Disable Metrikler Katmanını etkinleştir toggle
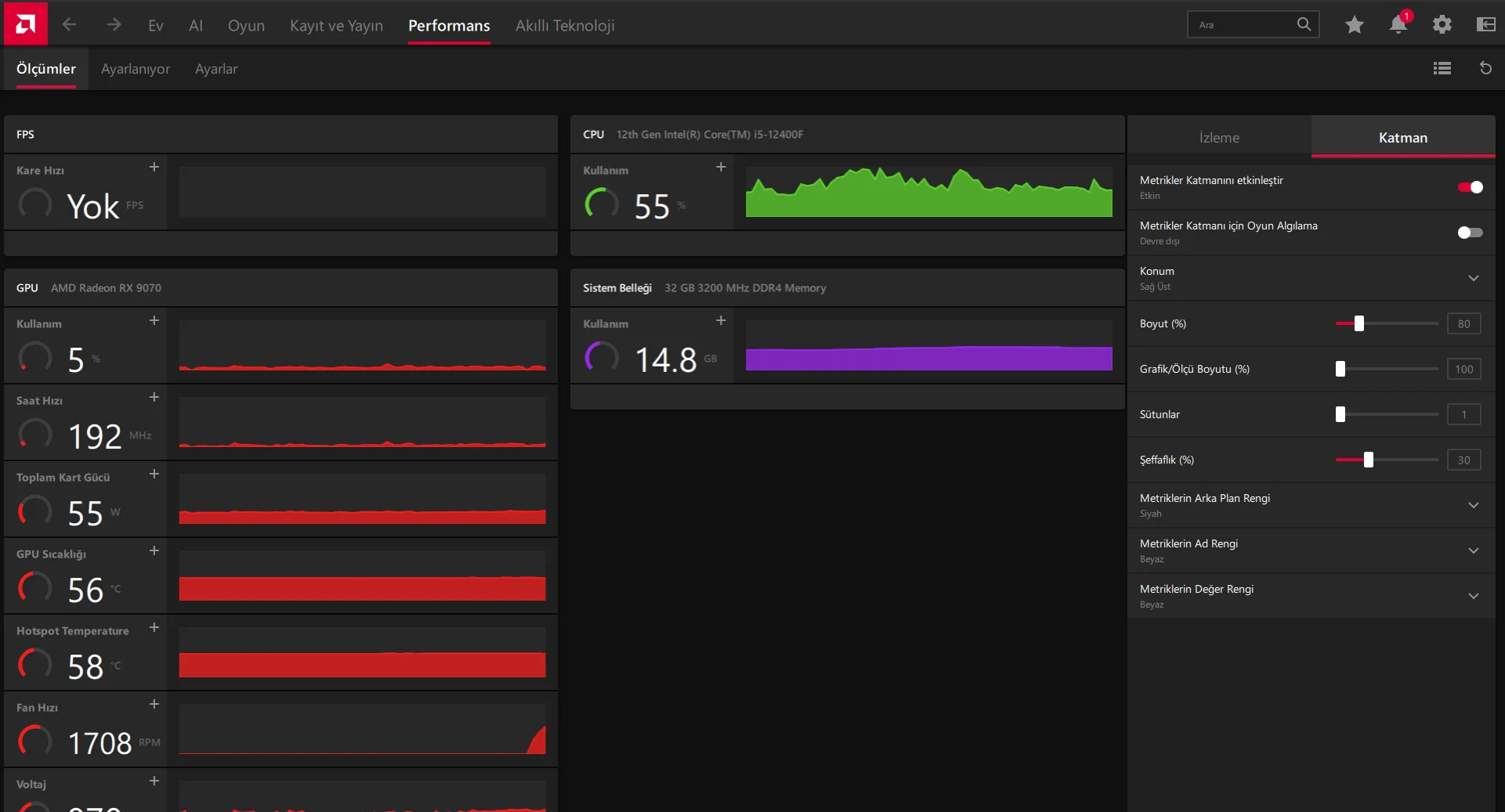The height and width of the screenshot is (812, 1505). pos(1470,187)
